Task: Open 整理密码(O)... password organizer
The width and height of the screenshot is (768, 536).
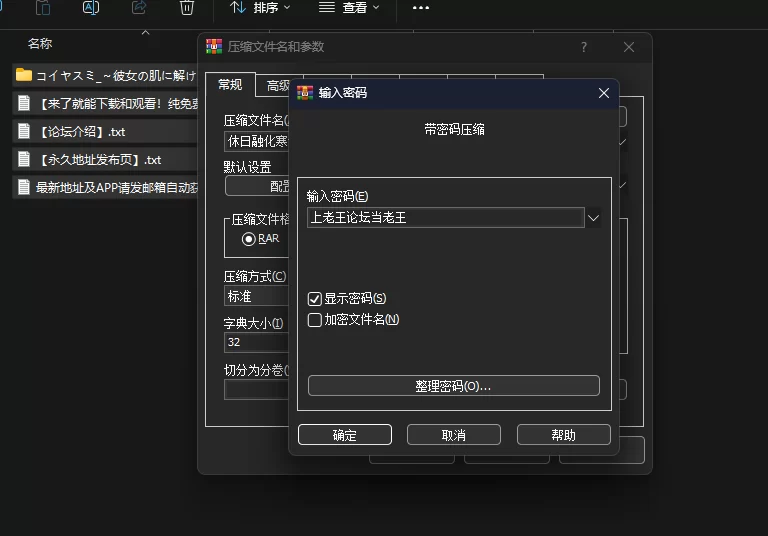Action: point(454,386)
